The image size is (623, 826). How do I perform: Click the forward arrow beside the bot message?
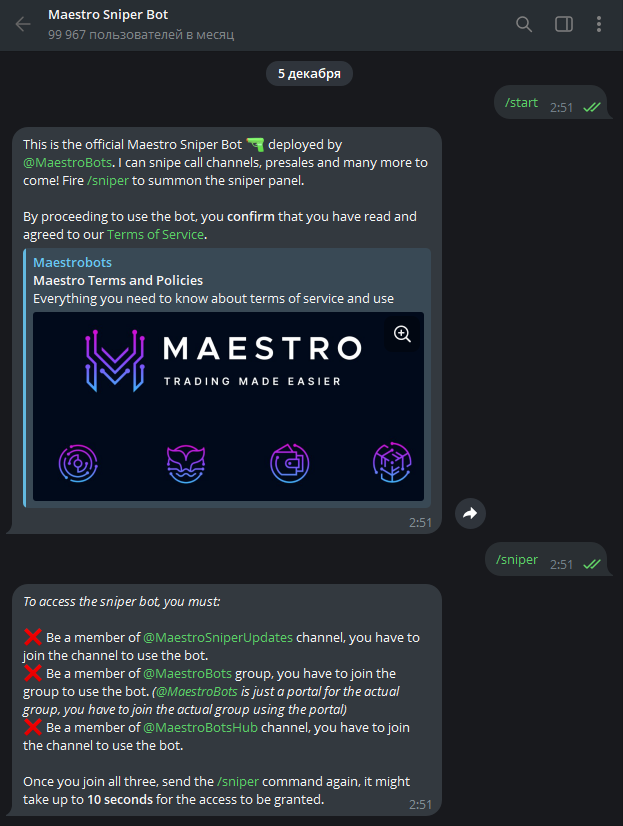[x=470, y=513]
